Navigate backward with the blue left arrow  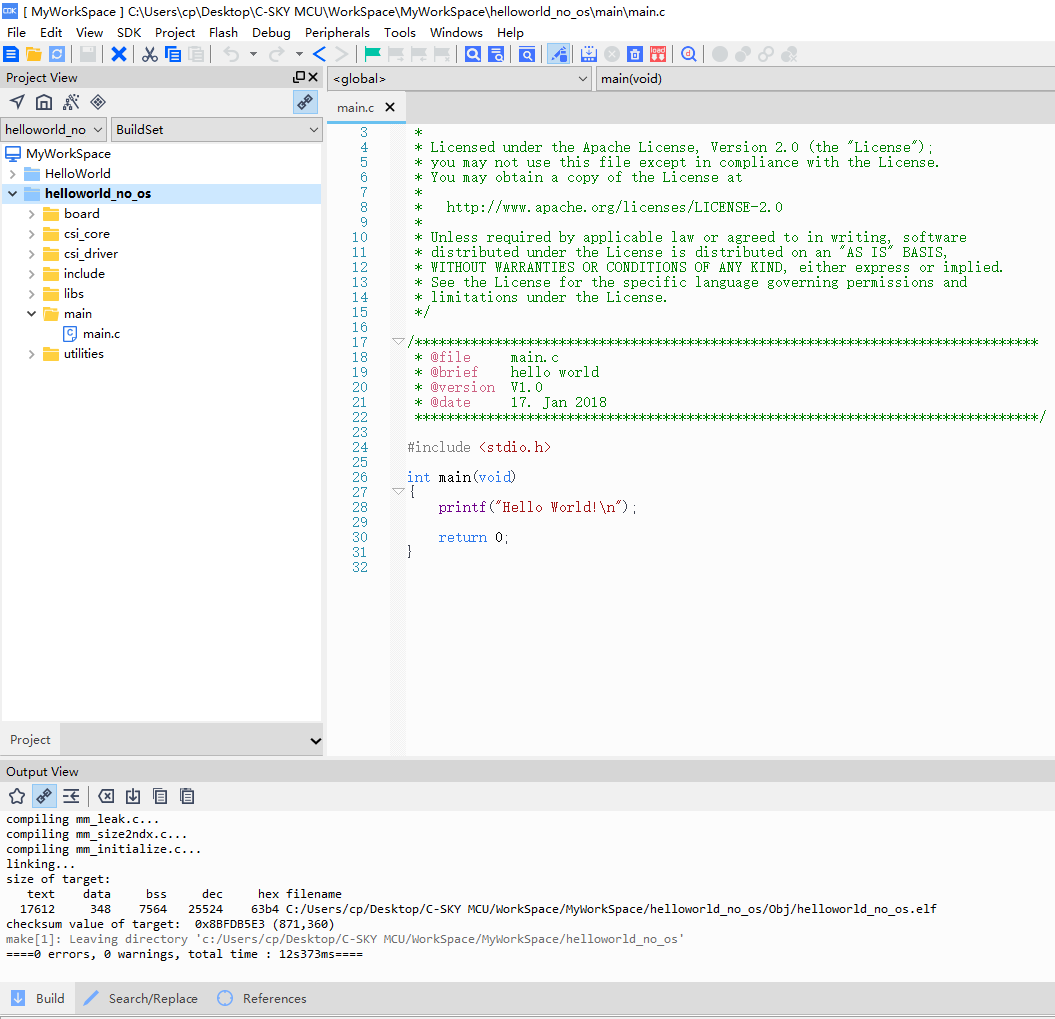319,55
